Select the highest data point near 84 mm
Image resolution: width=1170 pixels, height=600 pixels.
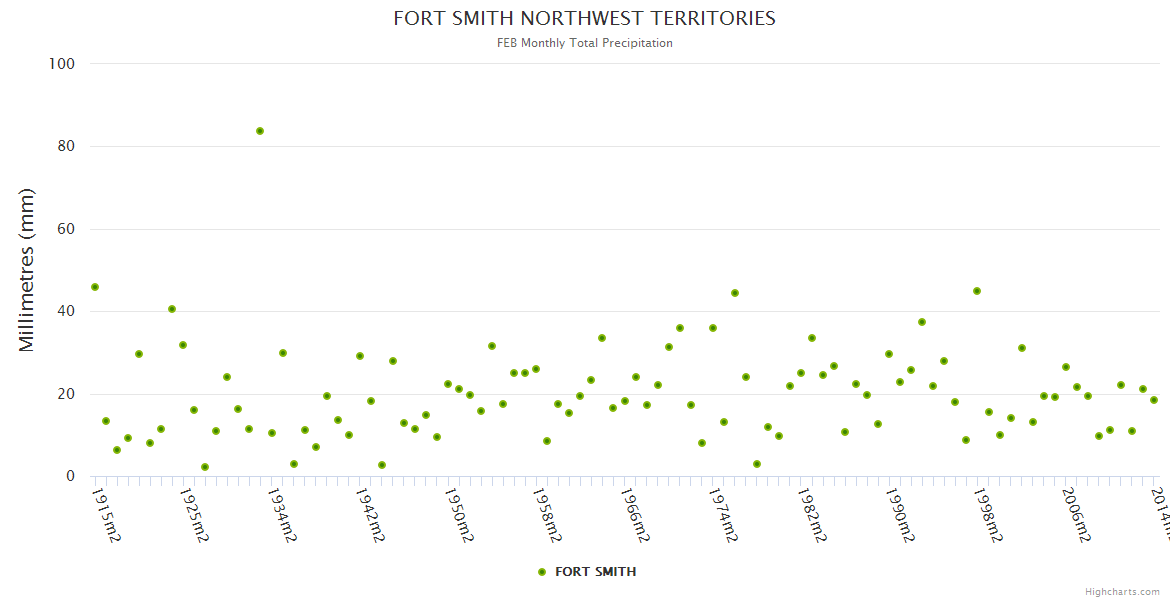point(260,131)
